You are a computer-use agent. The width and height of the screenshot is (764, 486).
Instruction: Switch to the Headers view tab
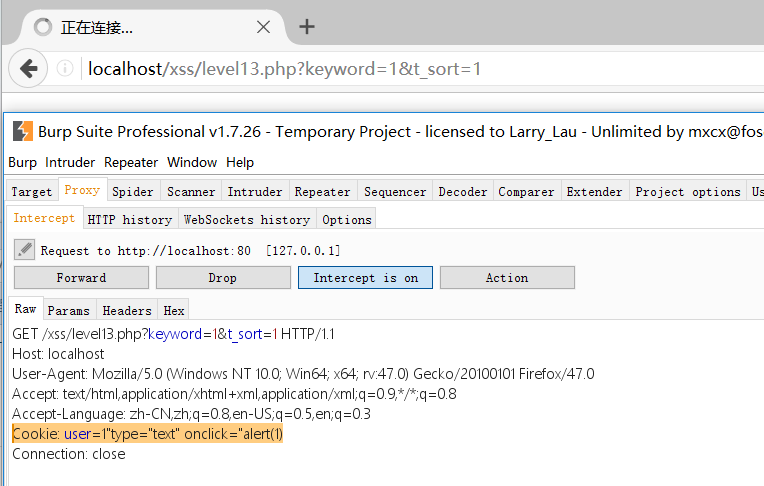127,311
